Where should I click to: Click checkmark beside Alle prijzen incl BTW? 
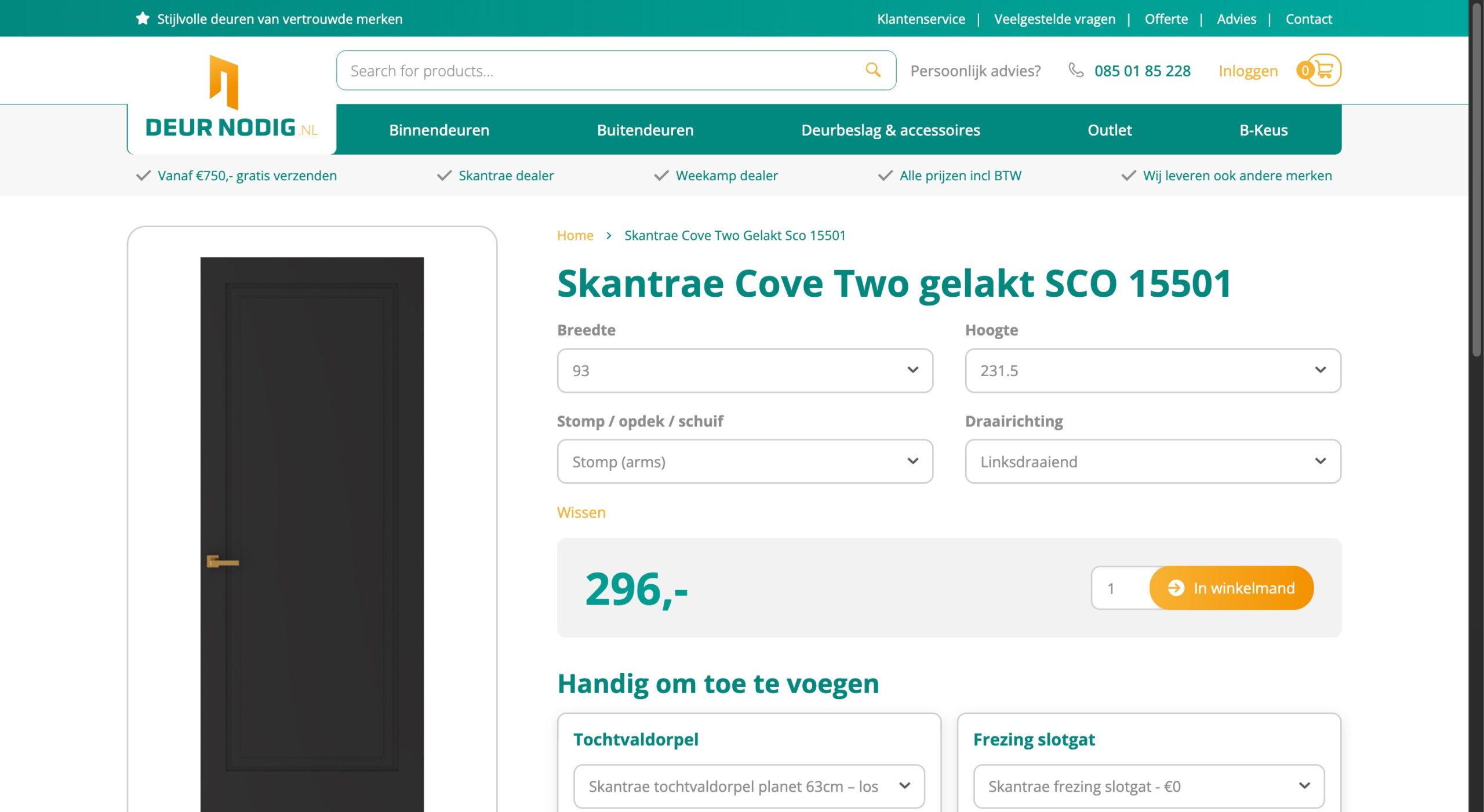[885, 176]
